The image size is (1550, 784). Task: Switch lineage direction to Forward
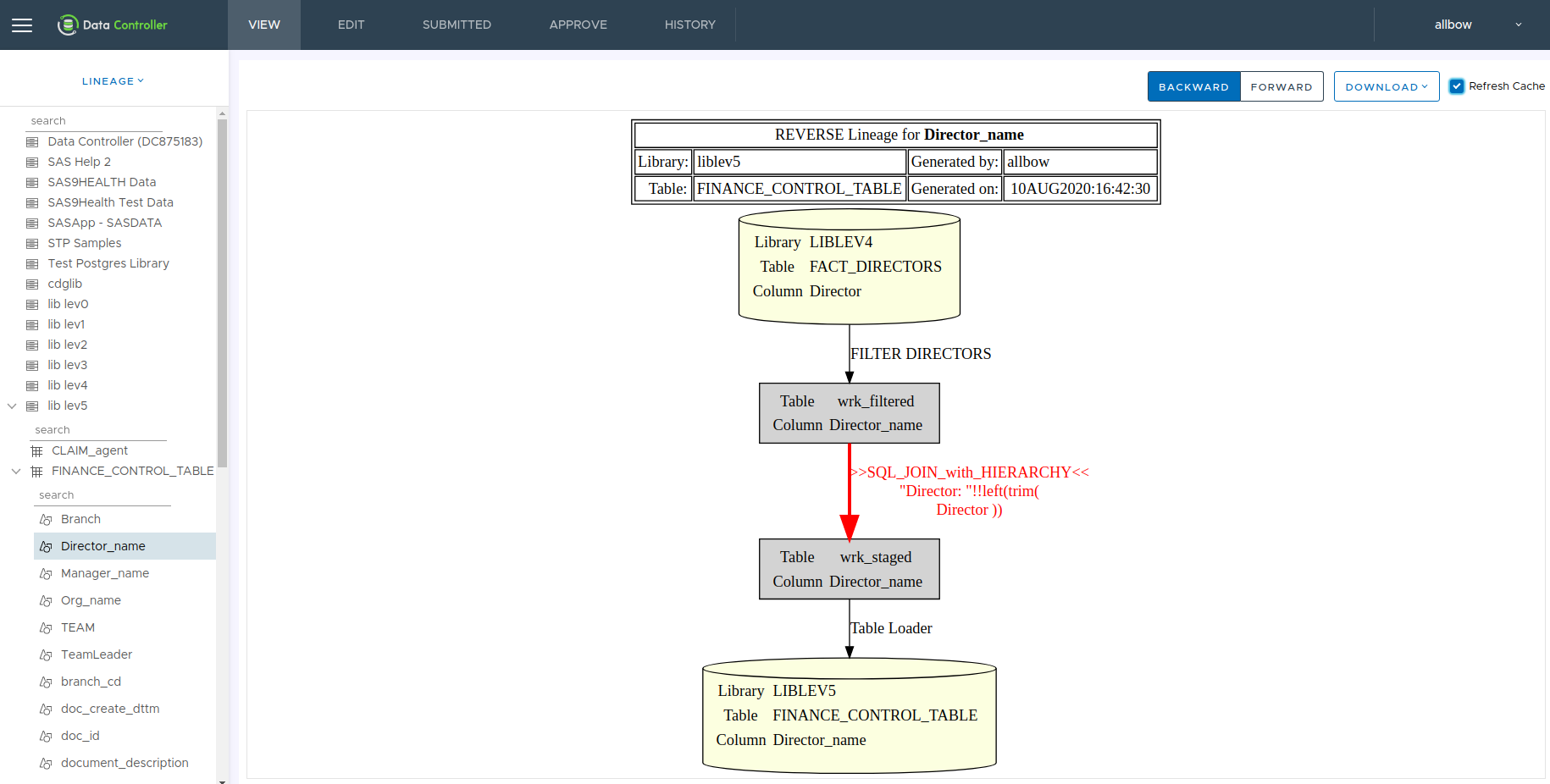tap(1281, 87)
